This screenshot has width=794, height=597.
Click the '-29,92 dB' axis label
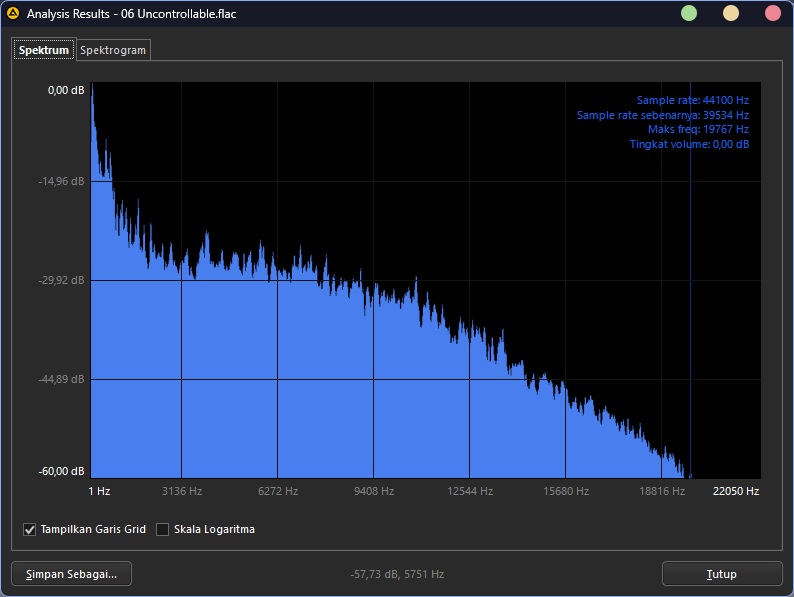[x=61, y=280]
